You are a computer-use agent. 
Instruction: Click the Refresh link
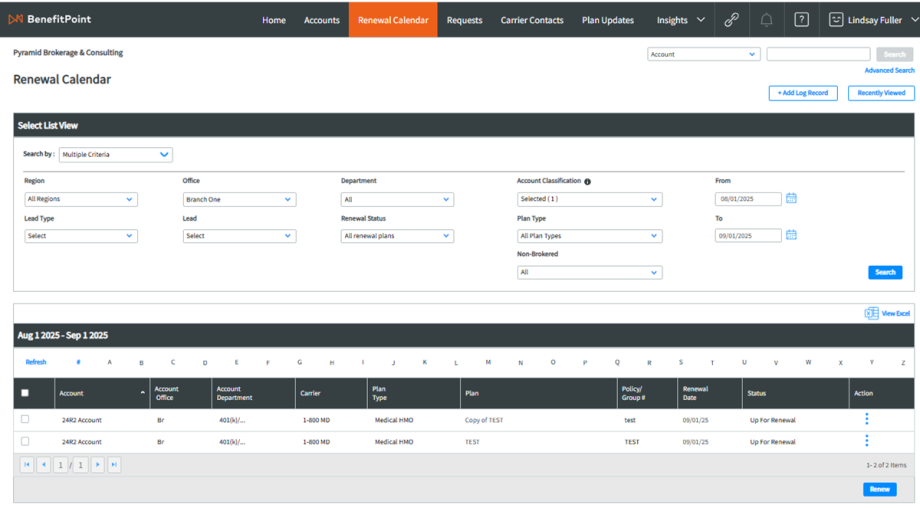36,362
